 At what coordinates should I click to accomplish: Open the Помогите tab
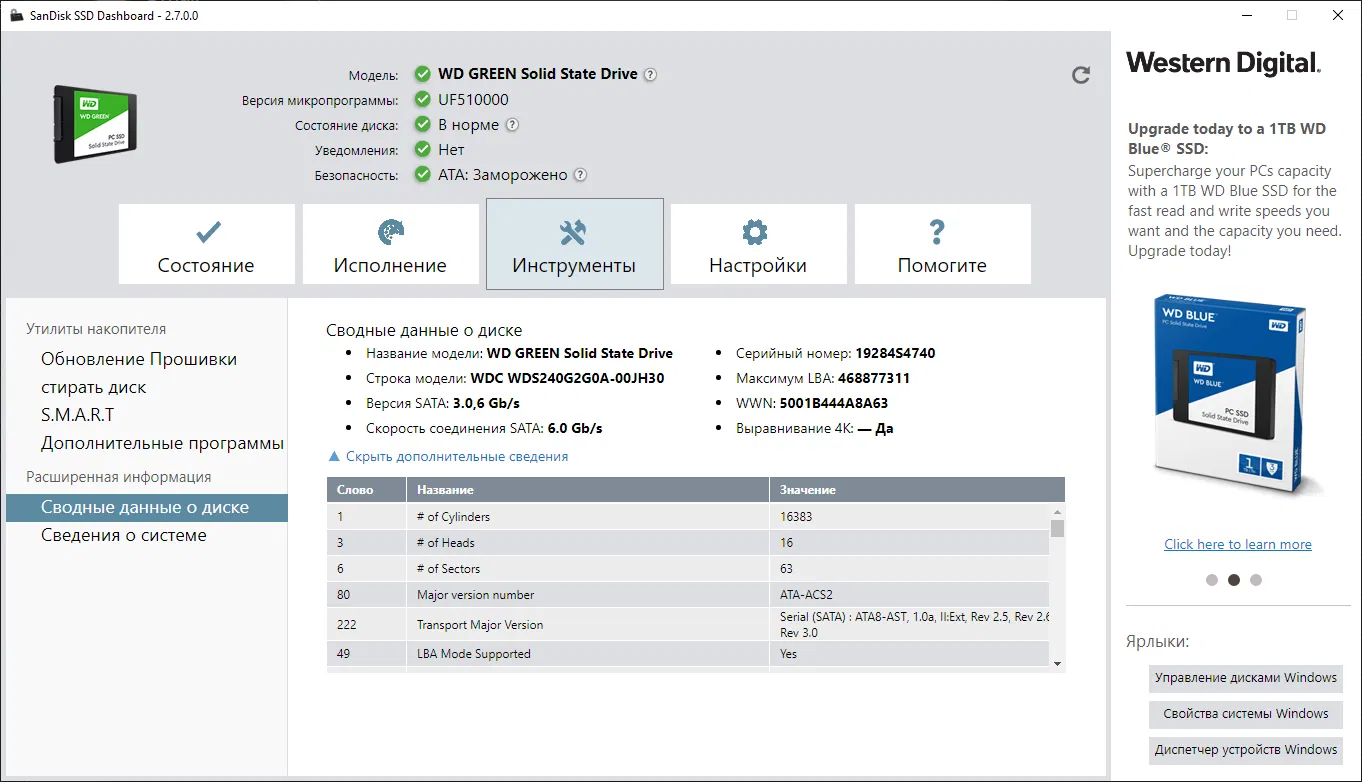click(942, 245)
